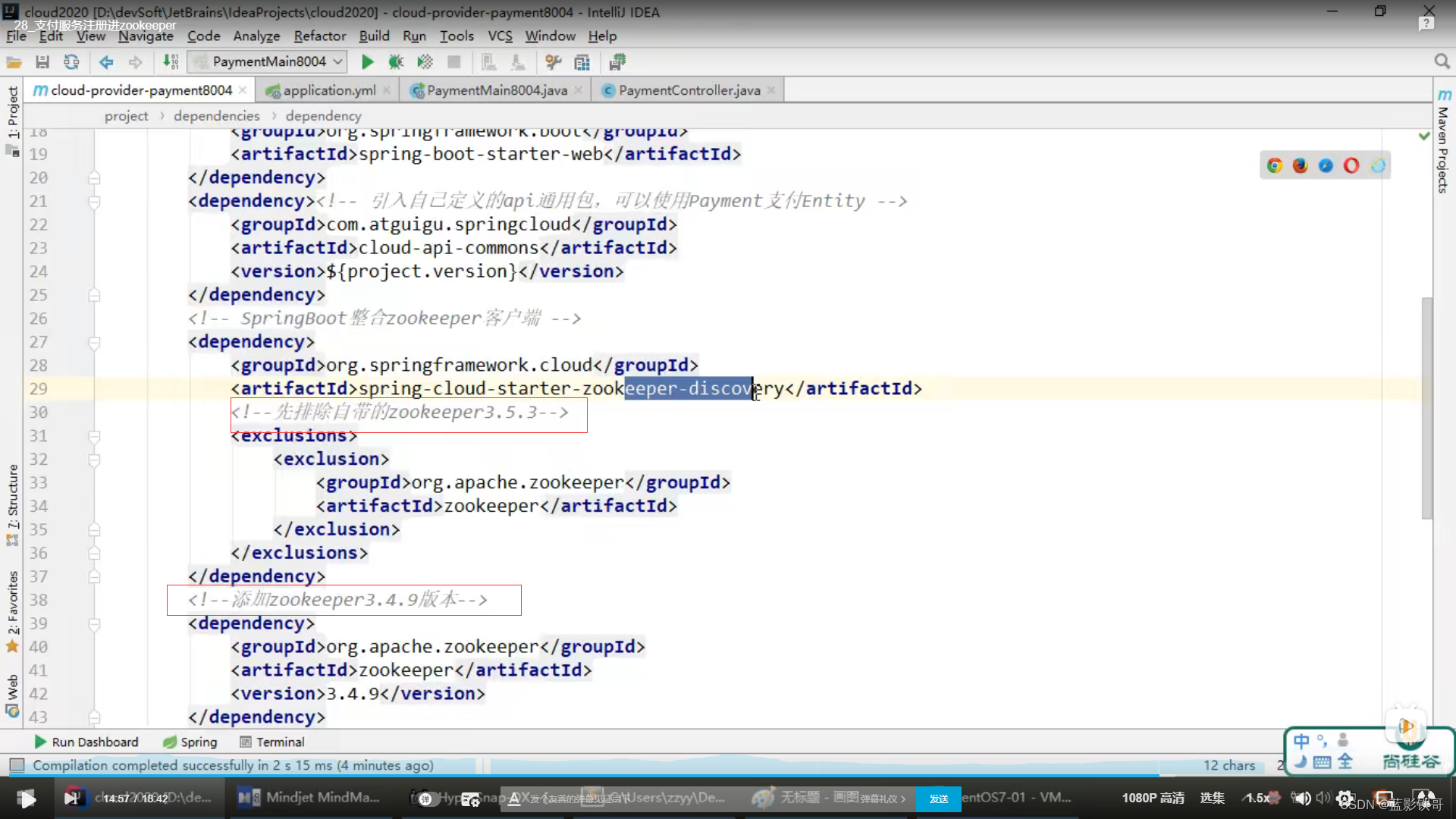Click the Save All toolbar icon

coord(42,62)
